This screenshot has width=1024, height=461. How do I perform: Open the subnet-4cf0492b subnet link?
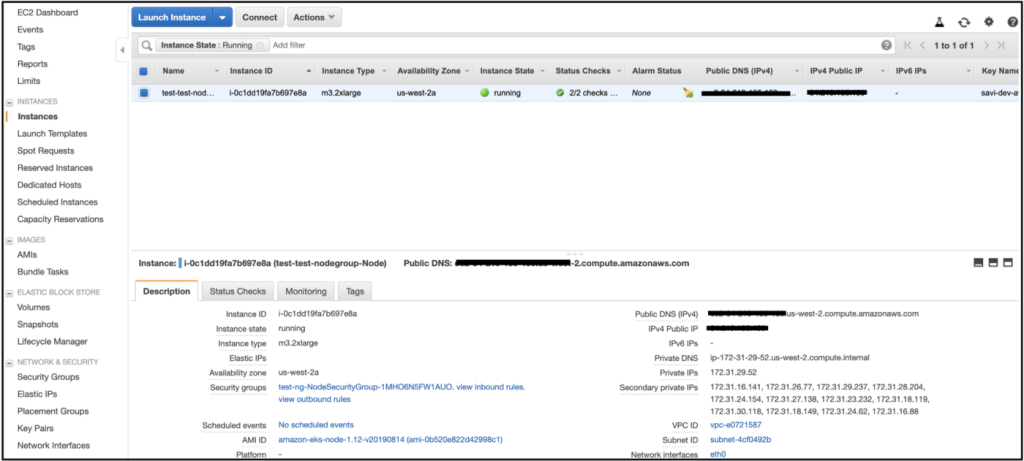click(x=740, y=439)
